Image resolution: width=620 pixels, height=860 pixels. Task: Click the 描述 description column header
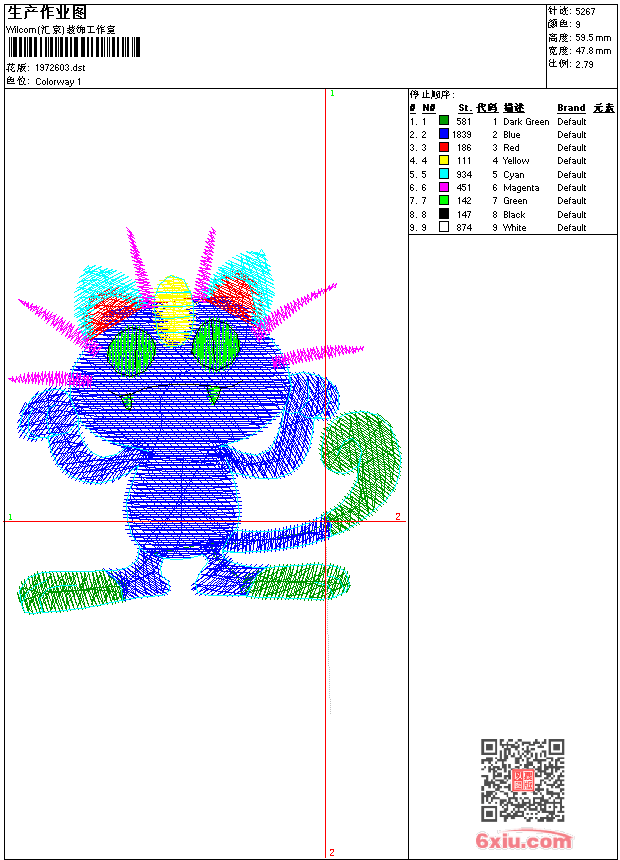[x=514, y=108]
